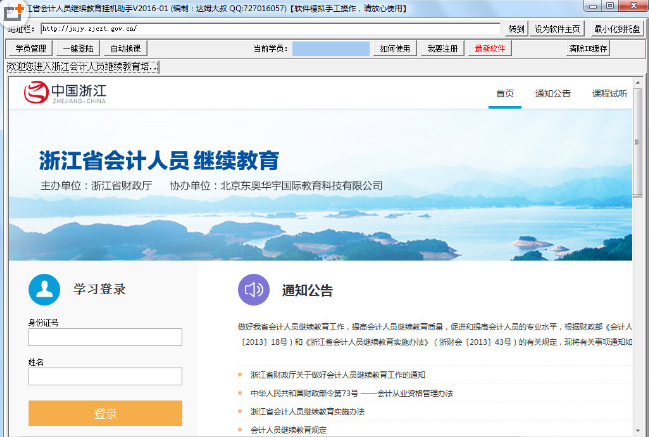Click 最小化到托盘 minimize to tray

pos(617,29)
